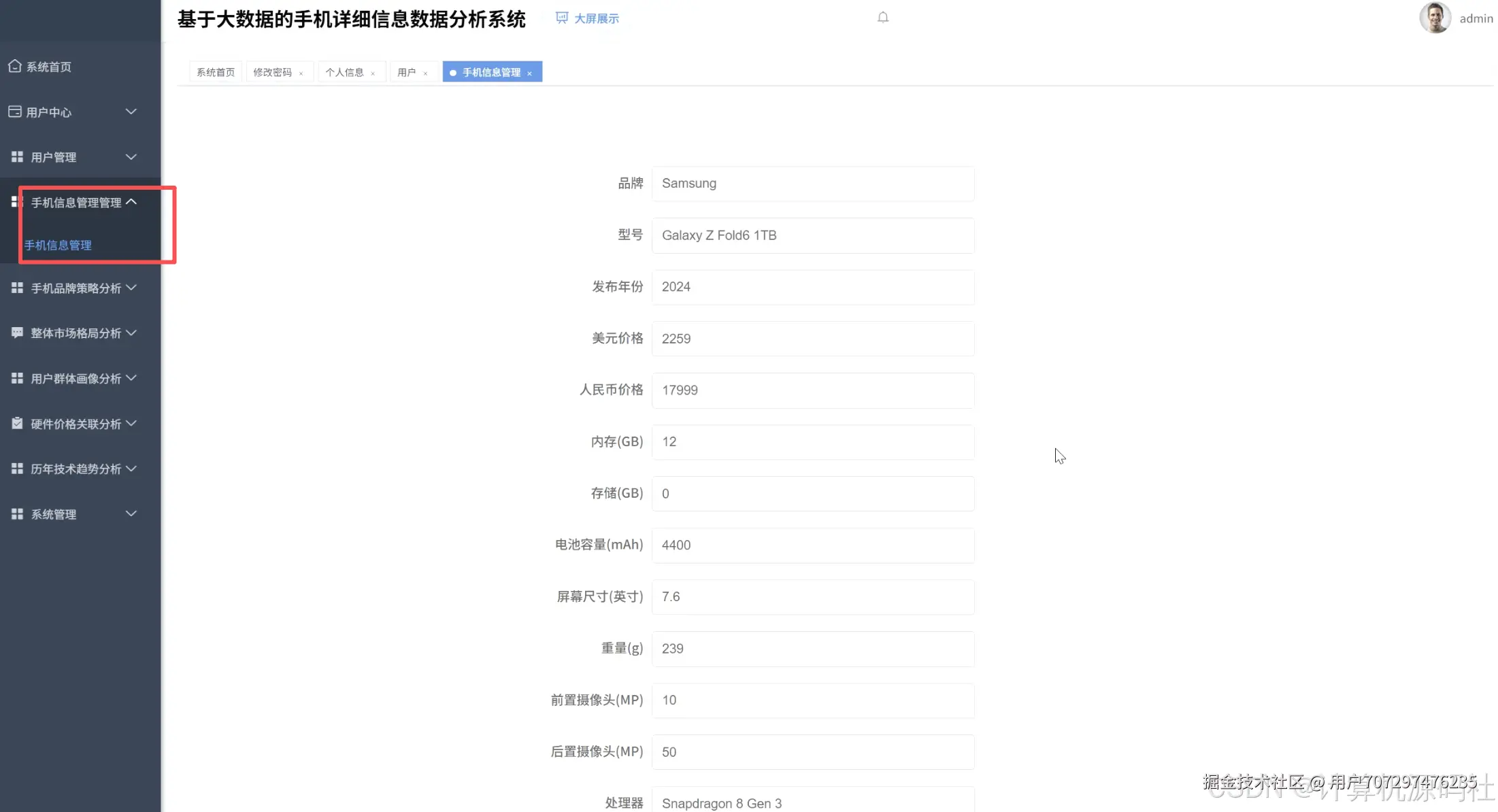
Task: Open the 个人信息 tab
Action: click(x=344, y=71)
